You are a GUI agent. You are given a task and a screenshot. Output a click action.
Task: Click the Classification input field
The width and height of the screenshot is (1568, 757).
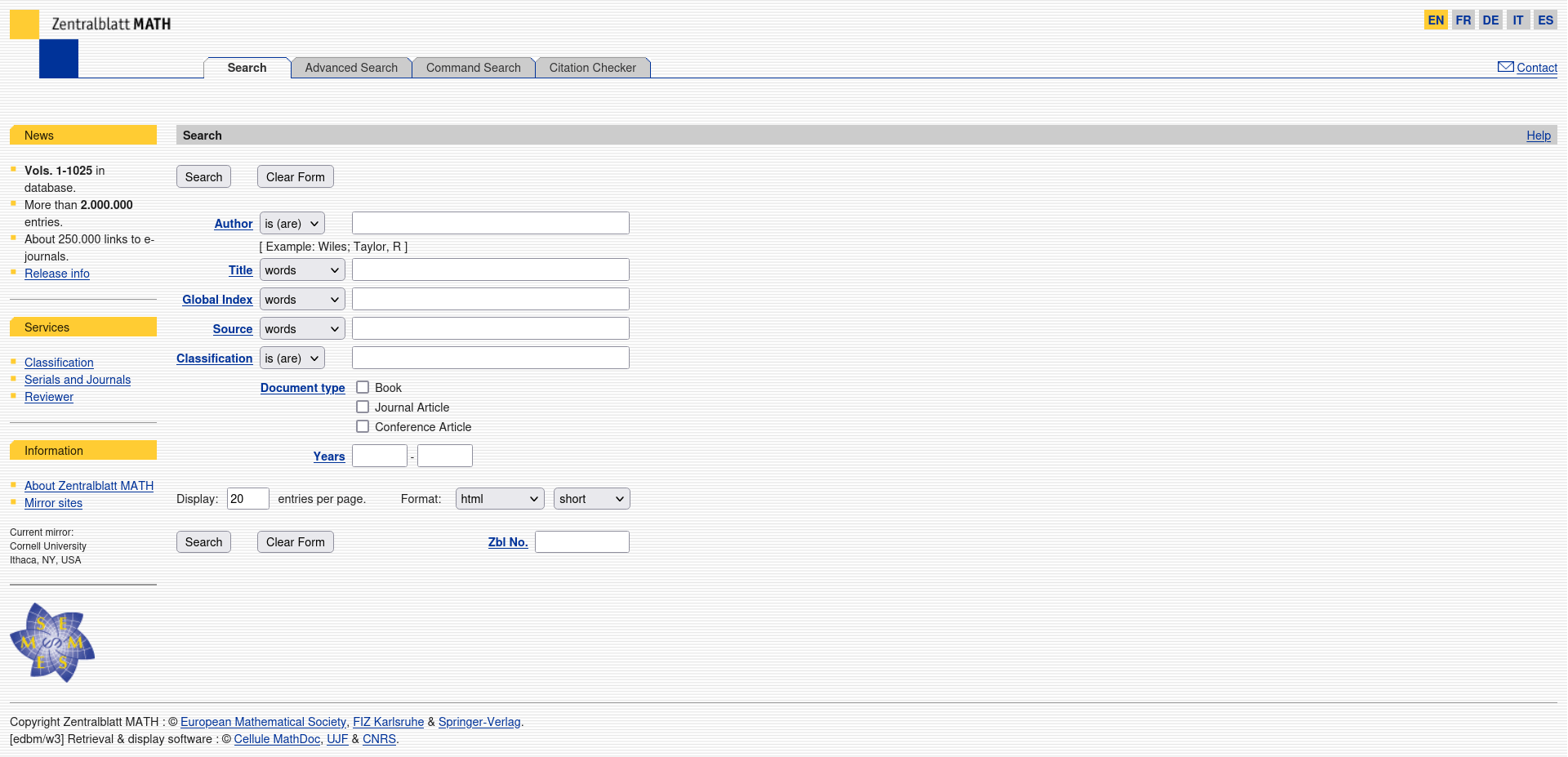pyautogui.click(x=491, y=358)
